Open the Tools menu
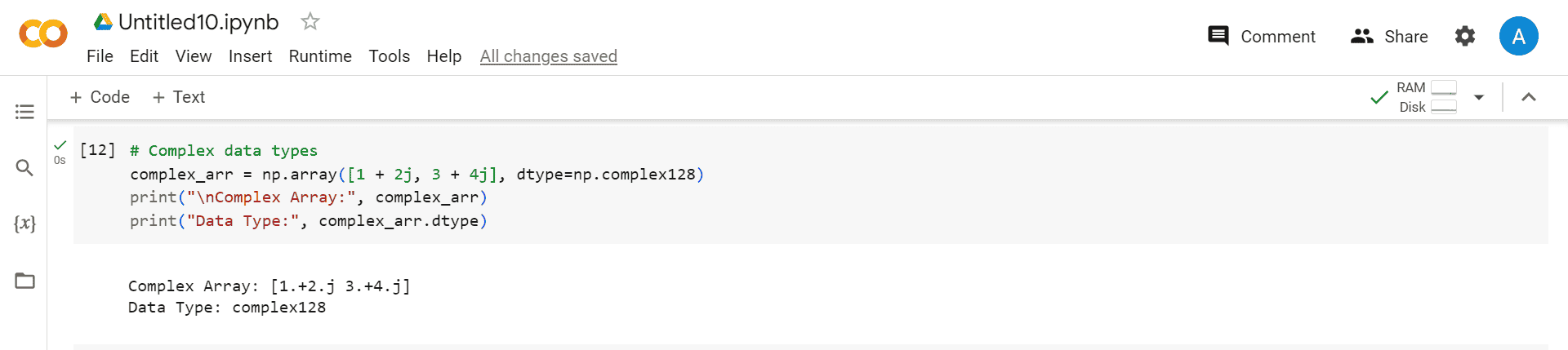Screen dimensions: 1568x350 click(x=389, y=56)
